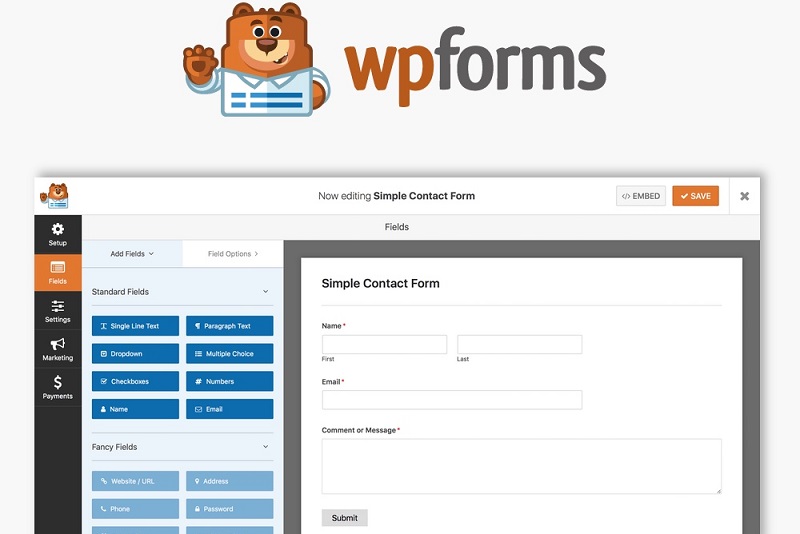This screenshot has height=534, width=800.
Task: Add a Paragraph Text field
Action: (x=230, y=326)
